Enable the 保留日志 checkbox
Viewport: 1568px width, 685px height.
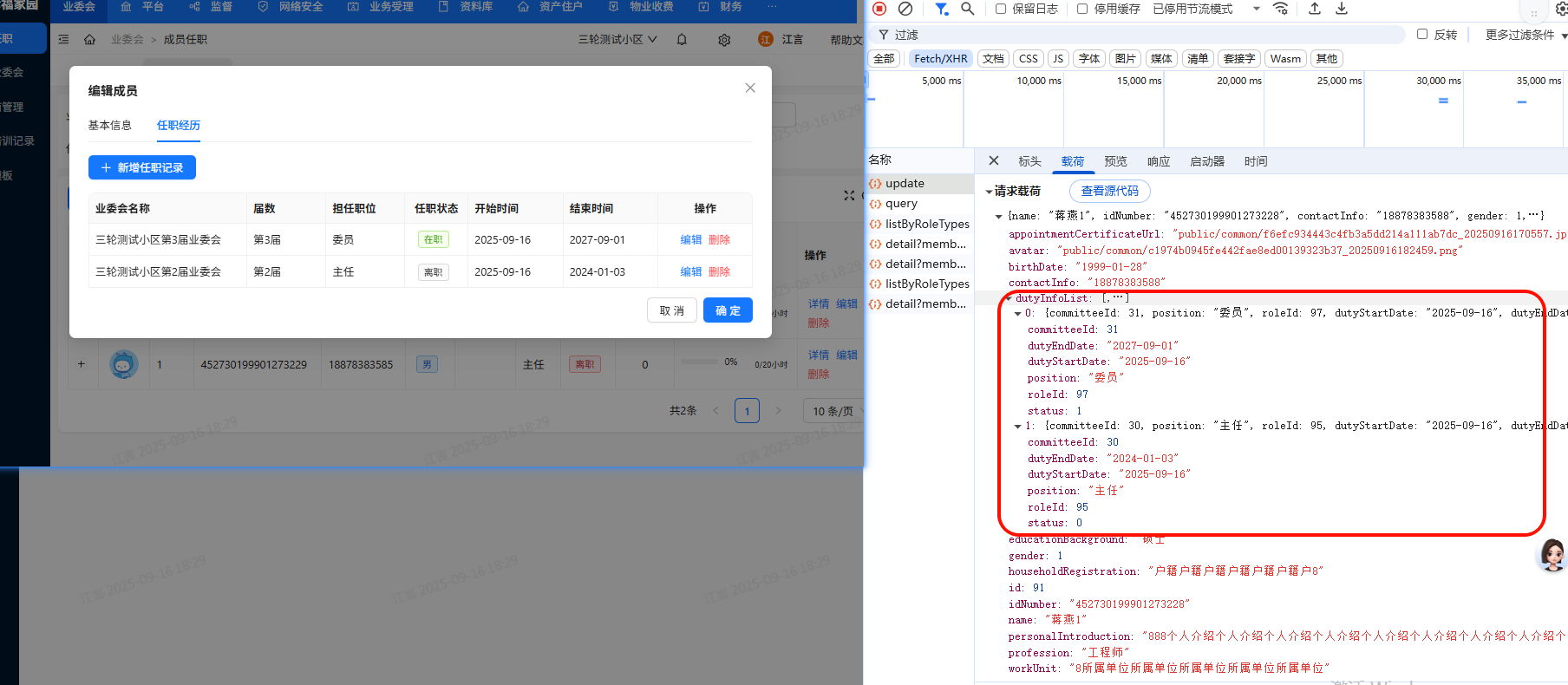pos(1001,9)
